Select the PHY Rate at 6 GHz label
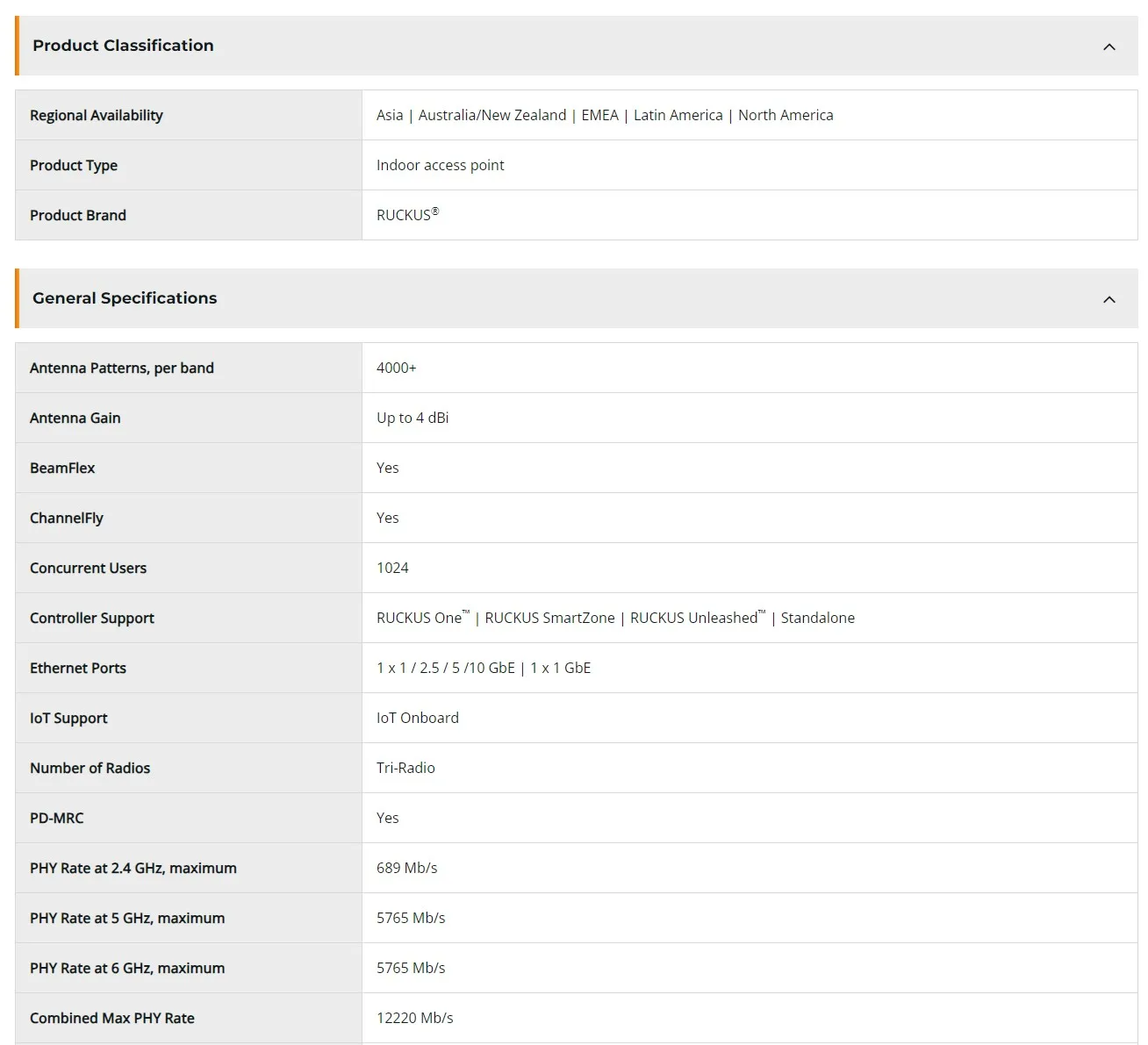The image size is (1148, 1045). (127, 968)
